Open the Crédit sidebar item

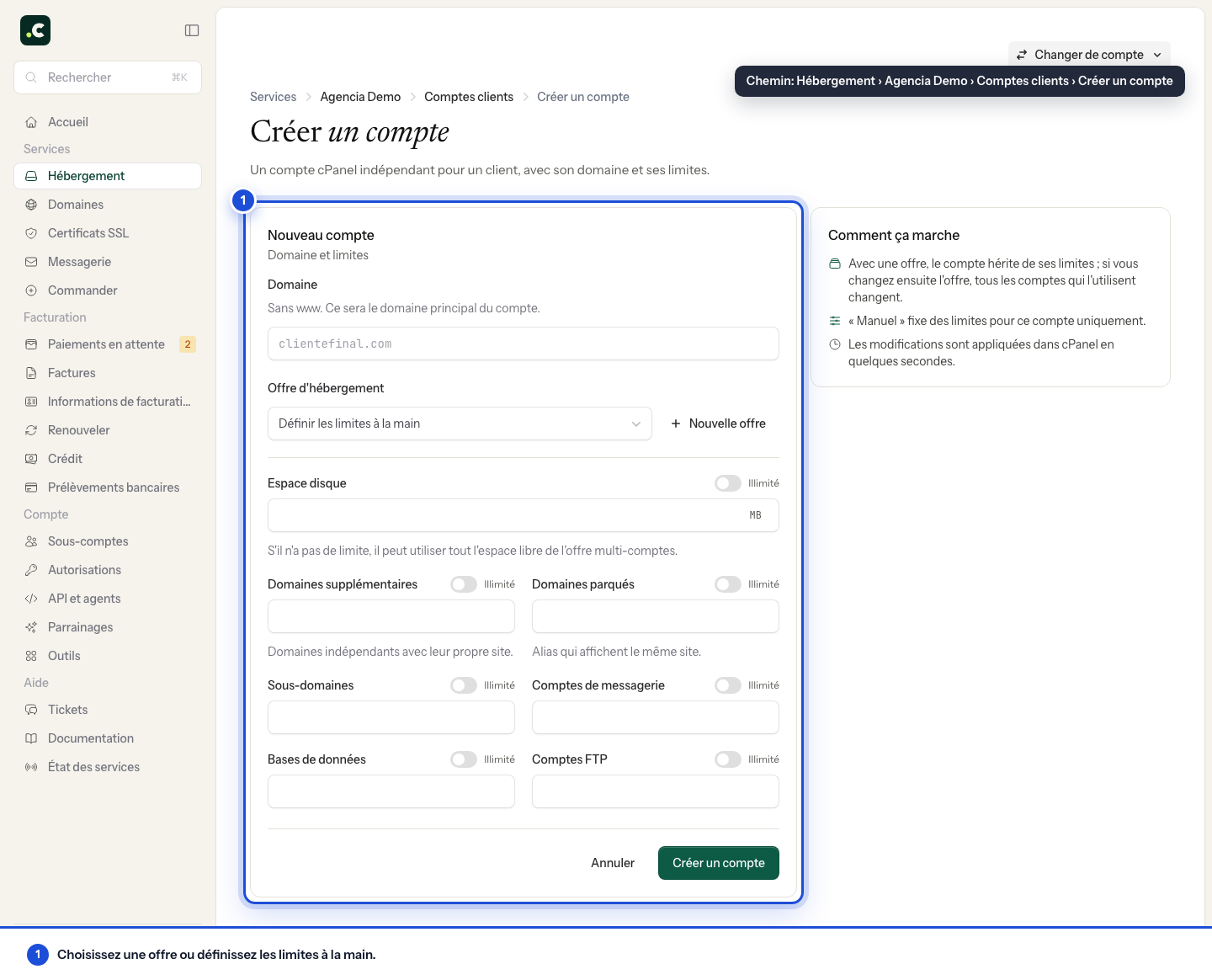tap(108, 459)
